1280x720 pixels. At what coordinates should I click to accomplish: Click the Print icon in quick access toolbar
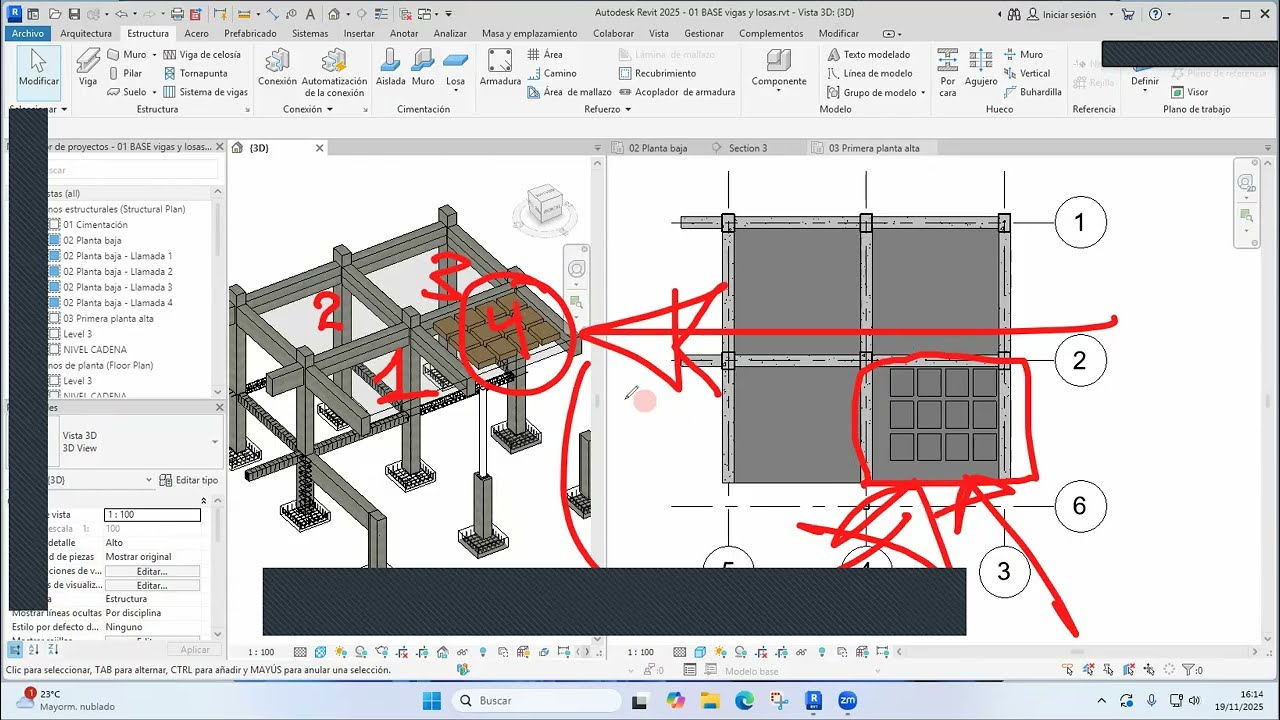(177, 14)
